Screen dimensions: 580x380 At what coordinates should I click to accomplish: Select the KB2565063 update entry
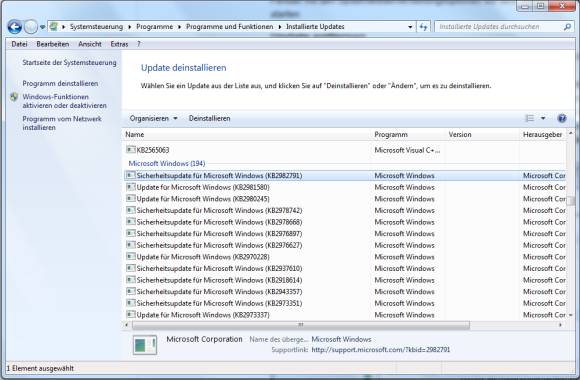(153, 150)
